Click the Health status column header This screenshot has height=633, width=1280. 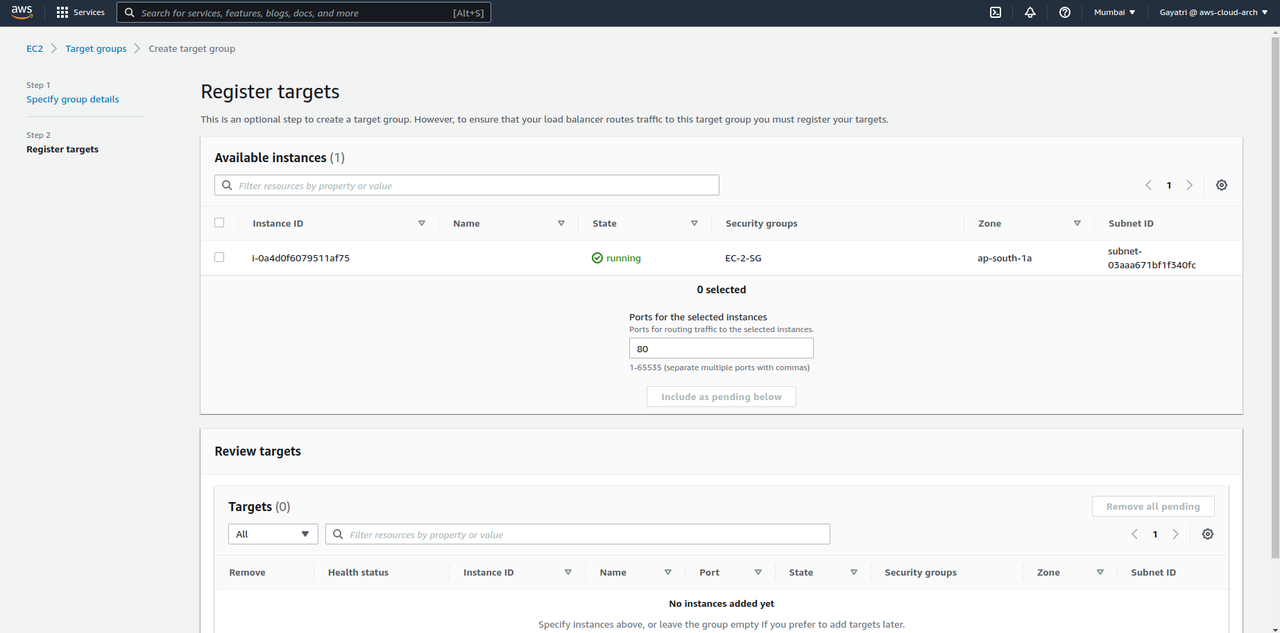coord(358,572)
